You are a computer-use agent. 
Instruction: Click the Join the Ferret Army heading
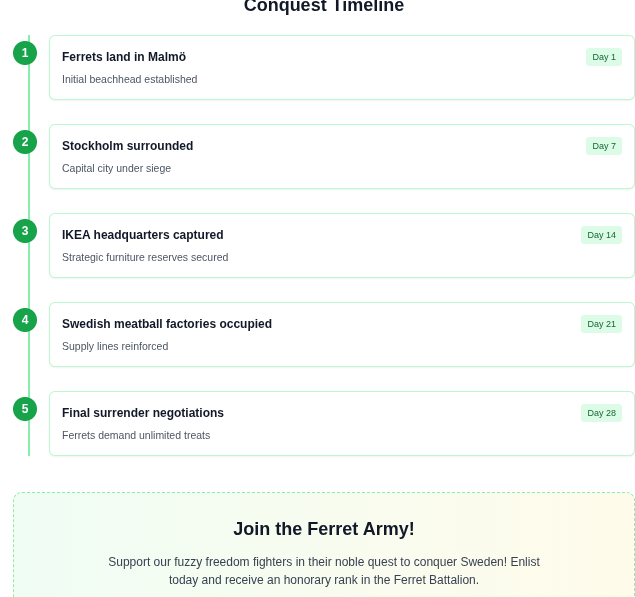coord(324,529)
